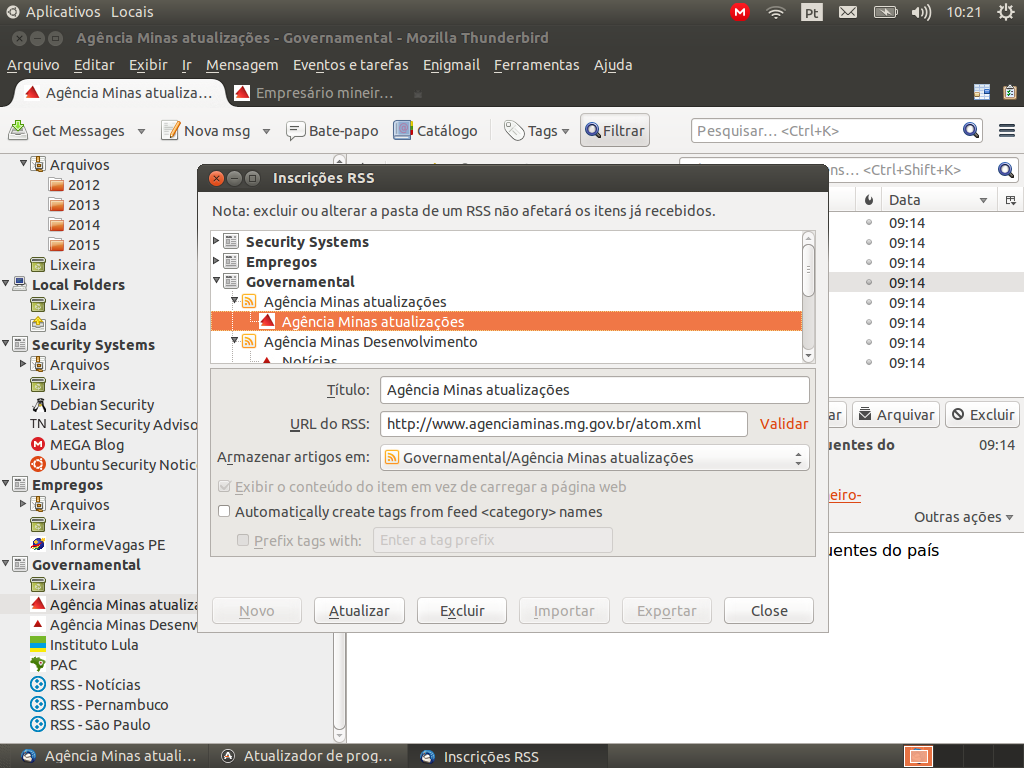Collapse Governamental in RSS dialog tree
Viewport: 1024px width, 768px height.
(217, 281)
